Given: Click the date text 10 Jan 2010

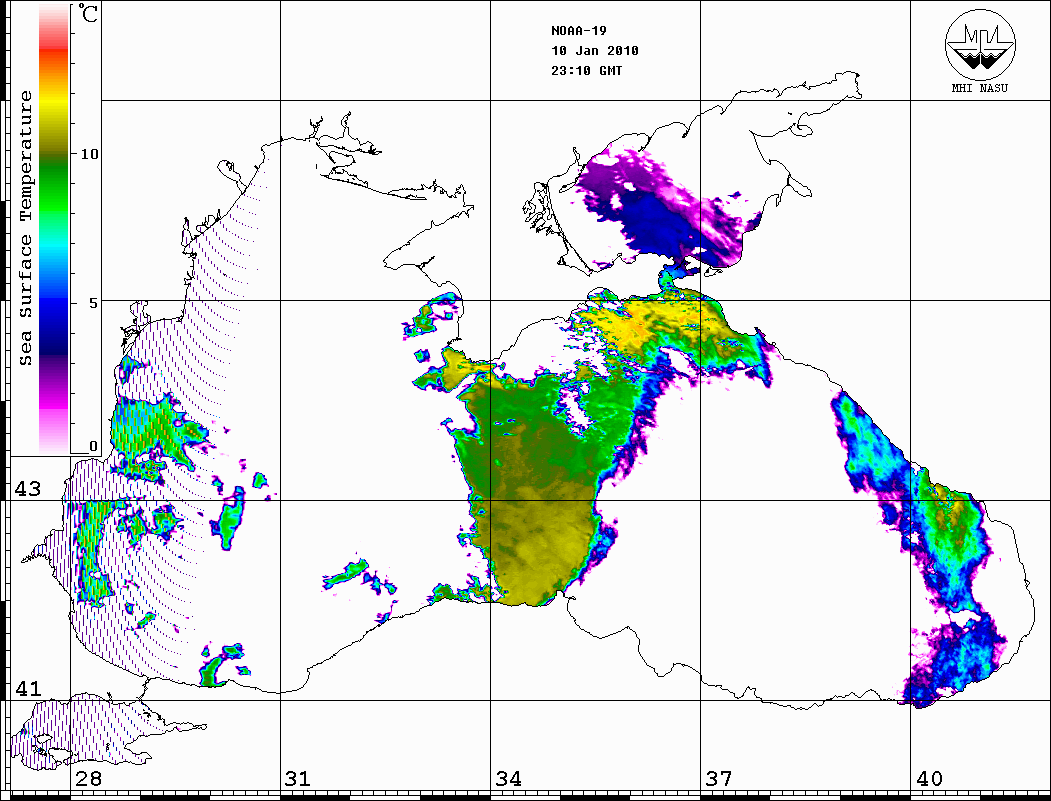Looking at the screenshot, I should 595,51.
